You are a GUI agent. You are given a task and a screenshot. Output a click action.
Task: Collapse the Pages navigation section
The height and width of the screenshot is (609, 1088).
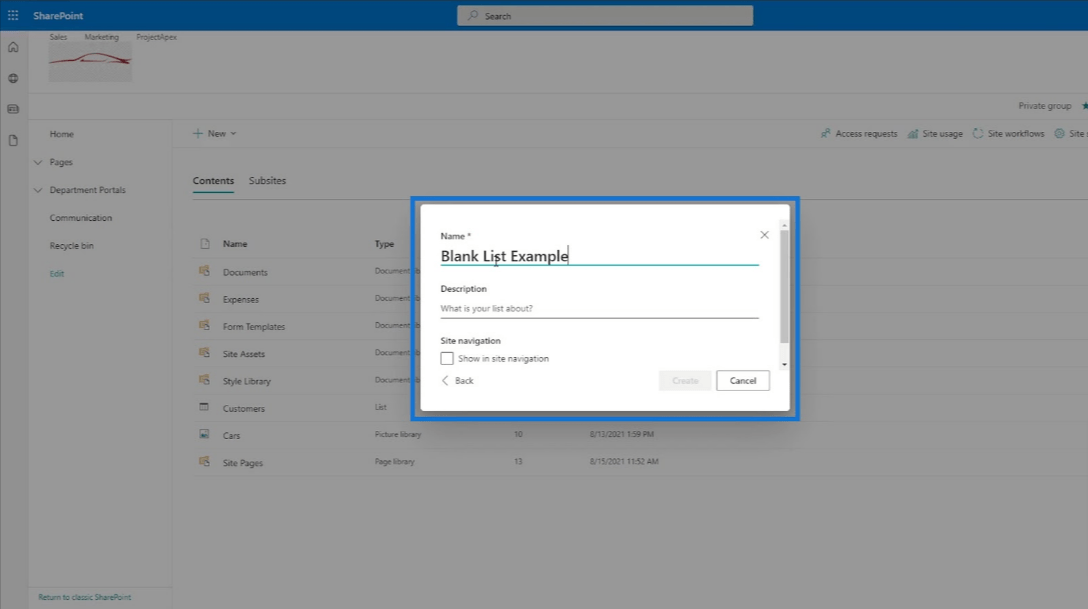click(38, 162)
